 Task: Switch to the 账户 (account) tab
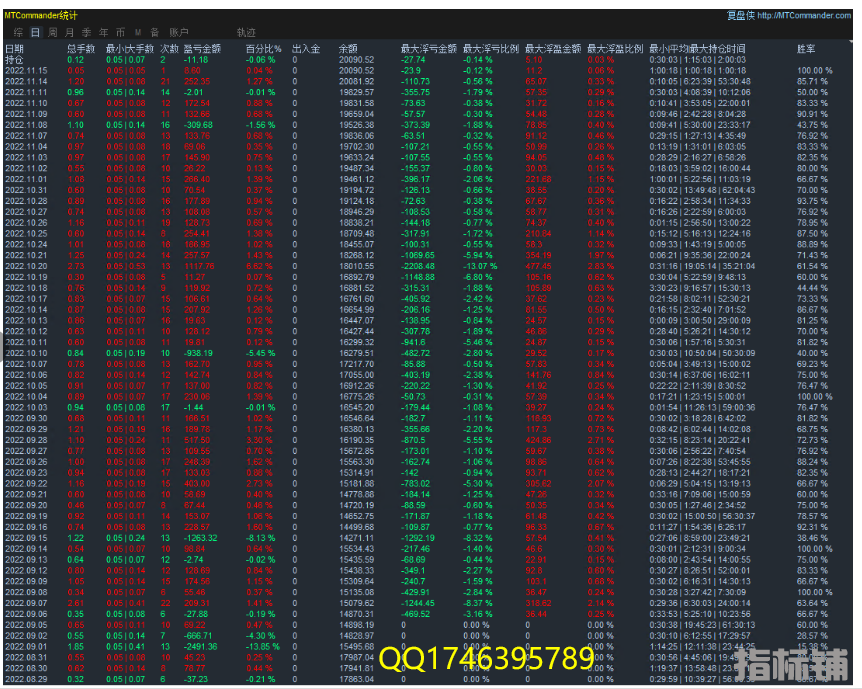tap(178, 33)
